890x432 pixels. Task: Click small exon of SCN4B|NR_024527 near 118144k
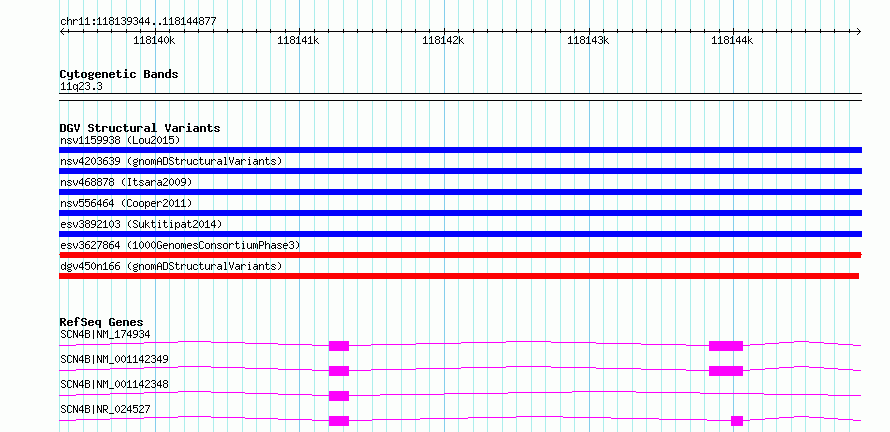click(x=737, y=421)
